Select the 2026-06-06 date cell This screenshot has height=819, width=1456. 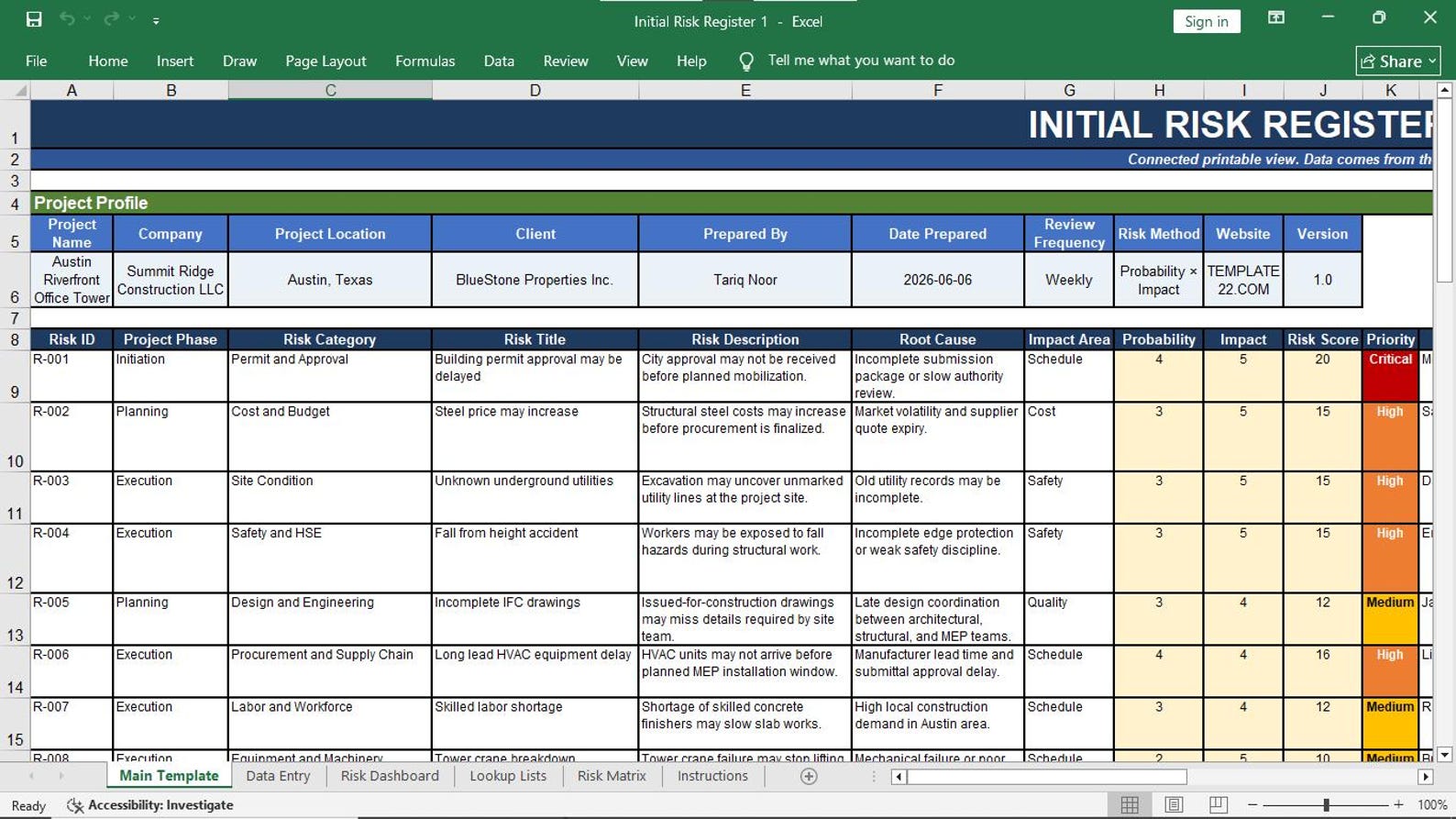click(937, 280)
